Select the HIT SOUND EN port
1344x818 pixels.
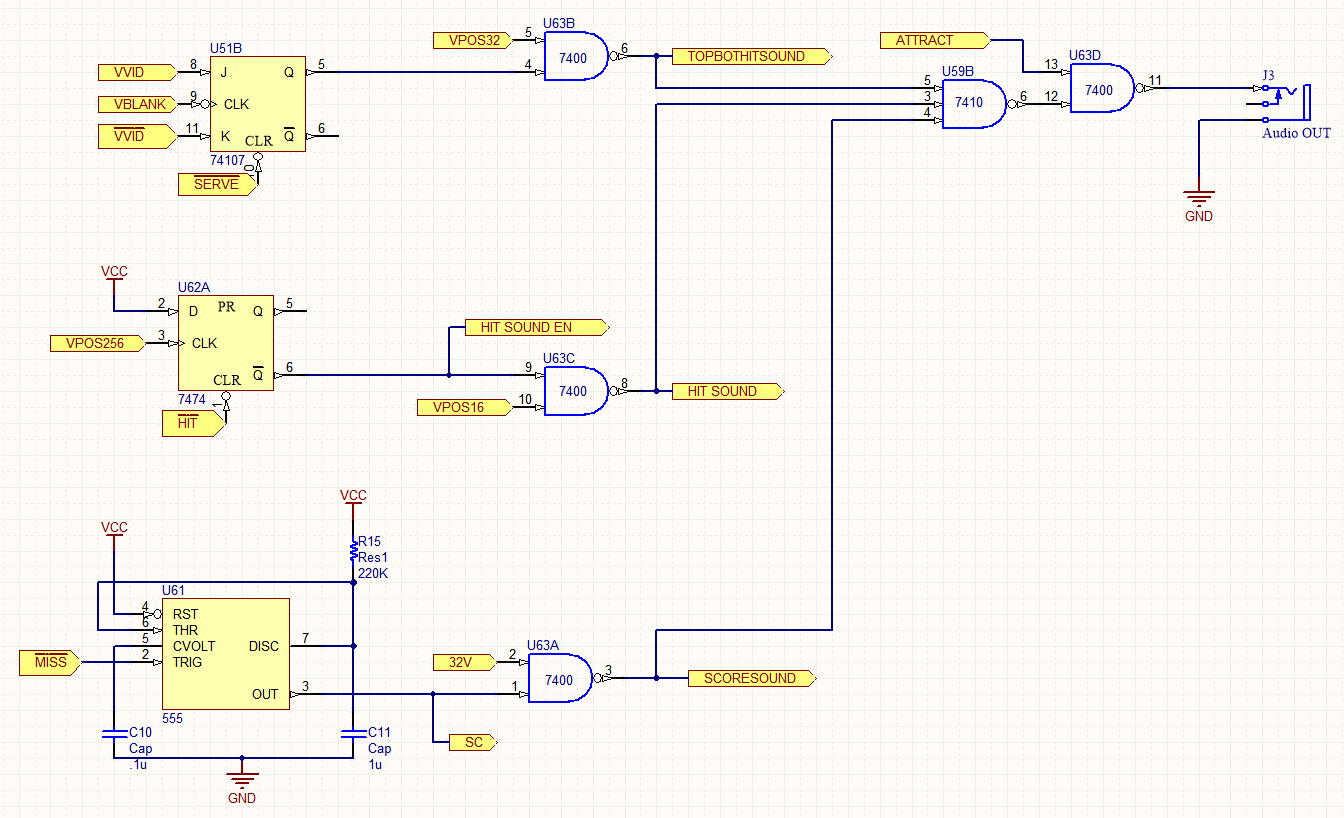[x=537, y=327]
